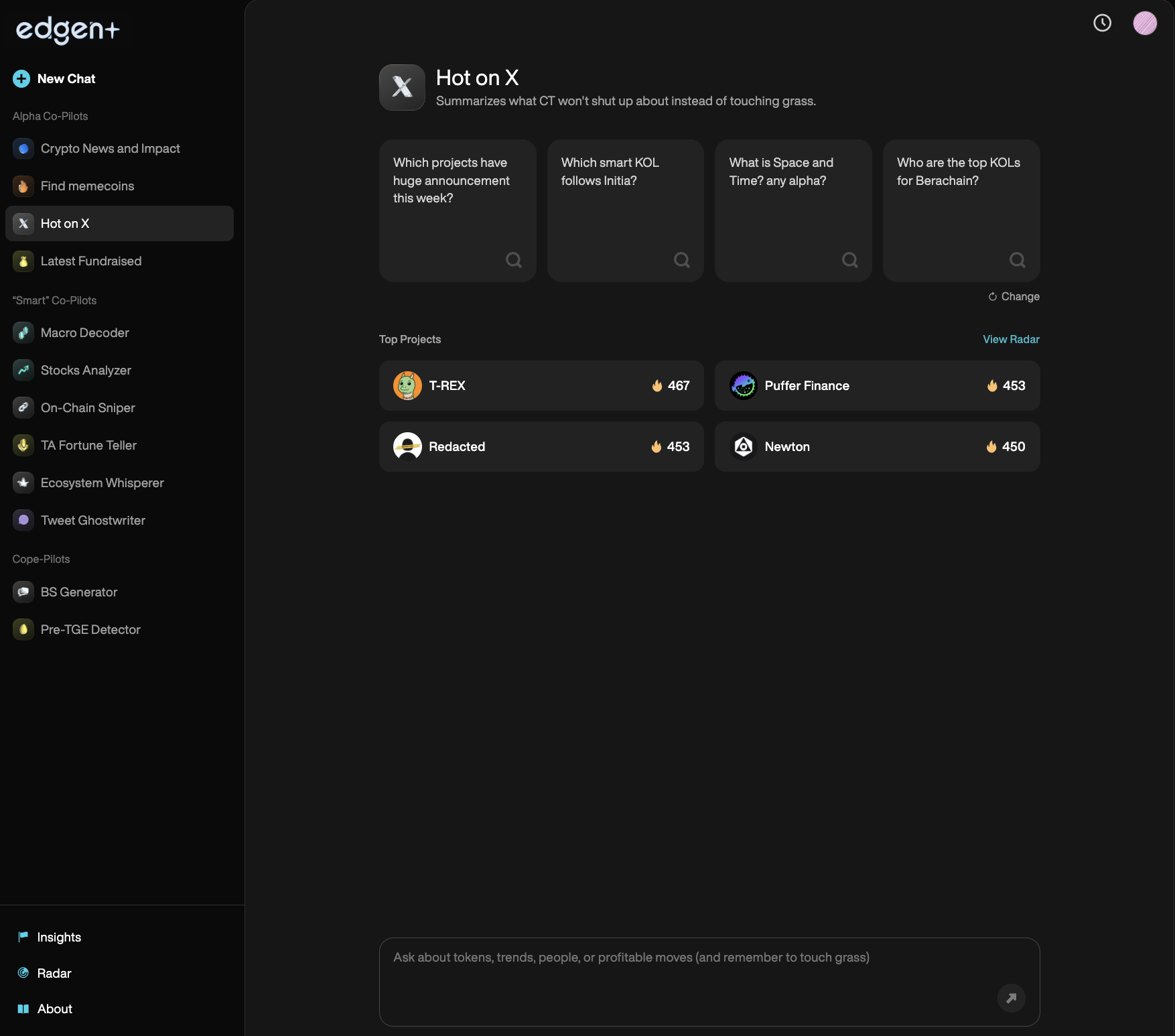Click the New Chat plus icon
The image size is (1175, 1036).
coord(21,79)
